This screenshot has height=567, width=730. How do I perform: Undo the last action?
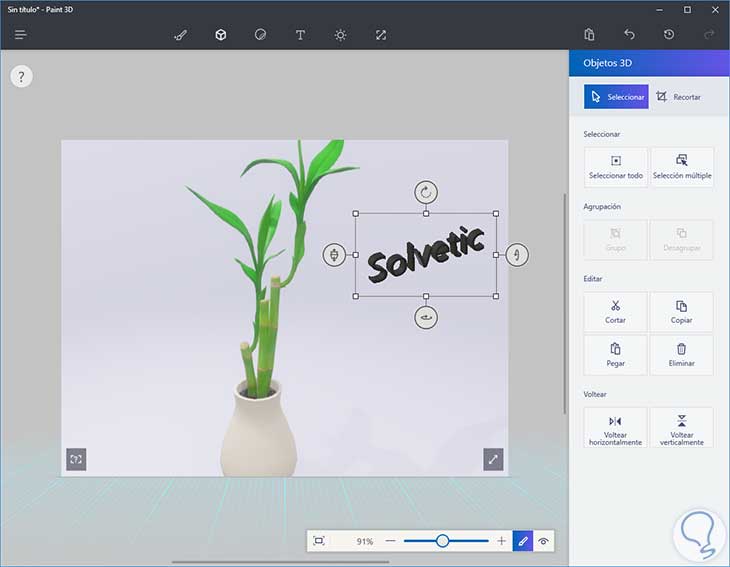[x=629, y=34]
